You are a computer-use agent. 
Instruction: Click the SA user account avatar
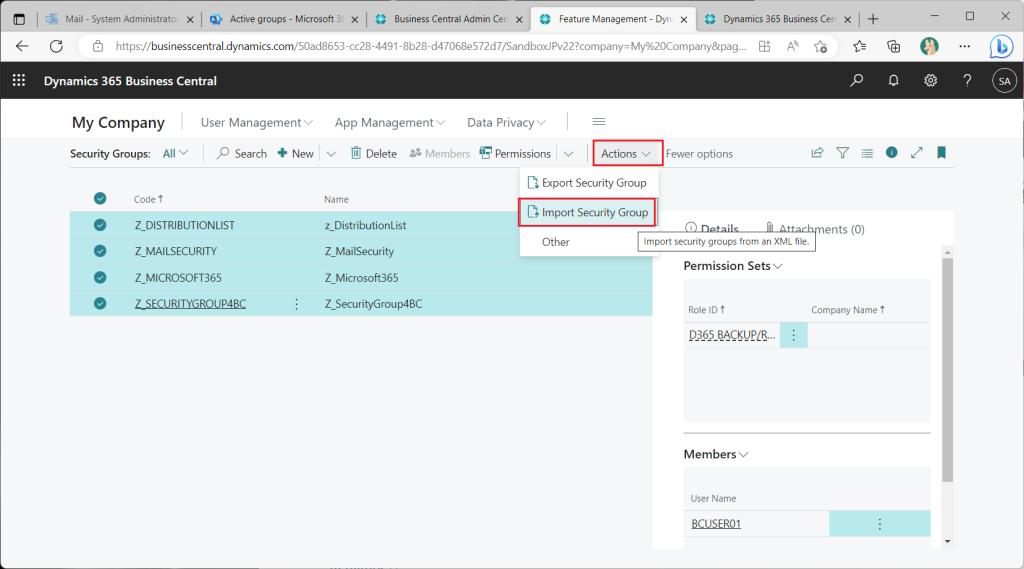click(1004, 81)
